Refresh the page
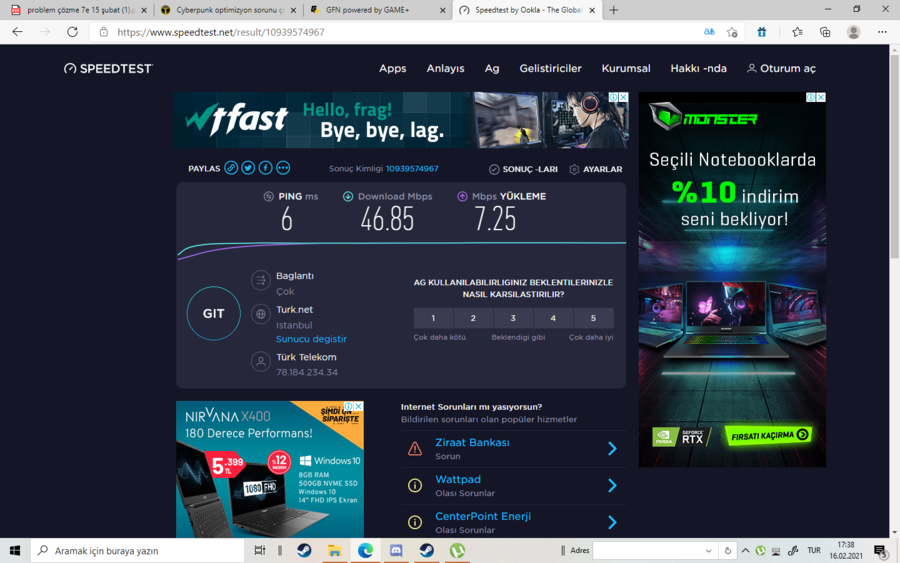The width and height of the screenshot is (900, 563). coord(72,32)
